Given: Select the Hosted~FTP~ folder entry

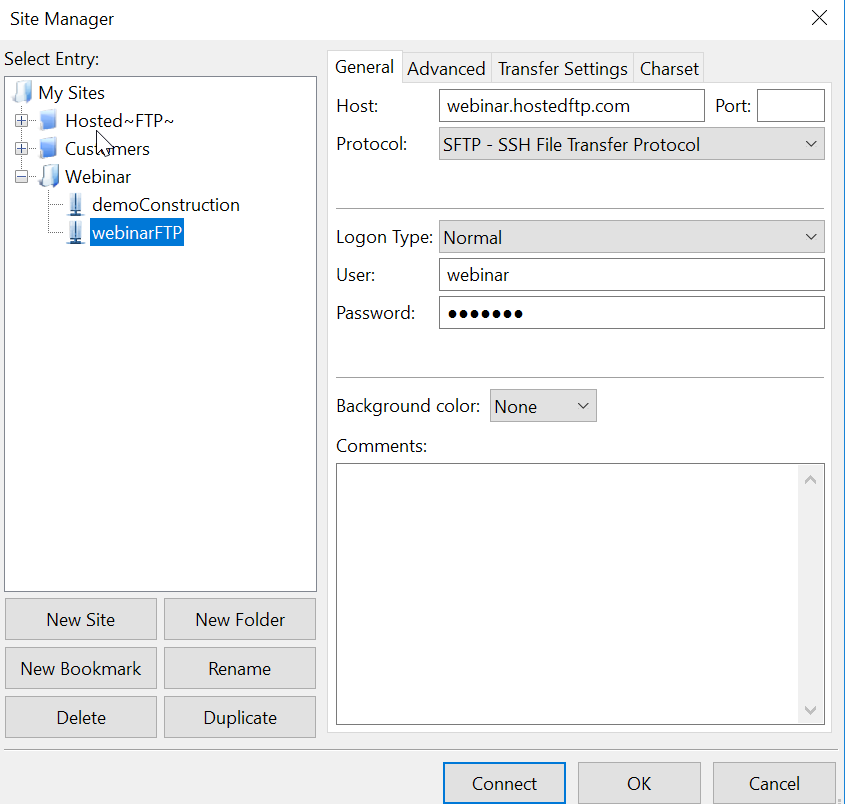Looking at the screenshot, I should coord(119,121).
